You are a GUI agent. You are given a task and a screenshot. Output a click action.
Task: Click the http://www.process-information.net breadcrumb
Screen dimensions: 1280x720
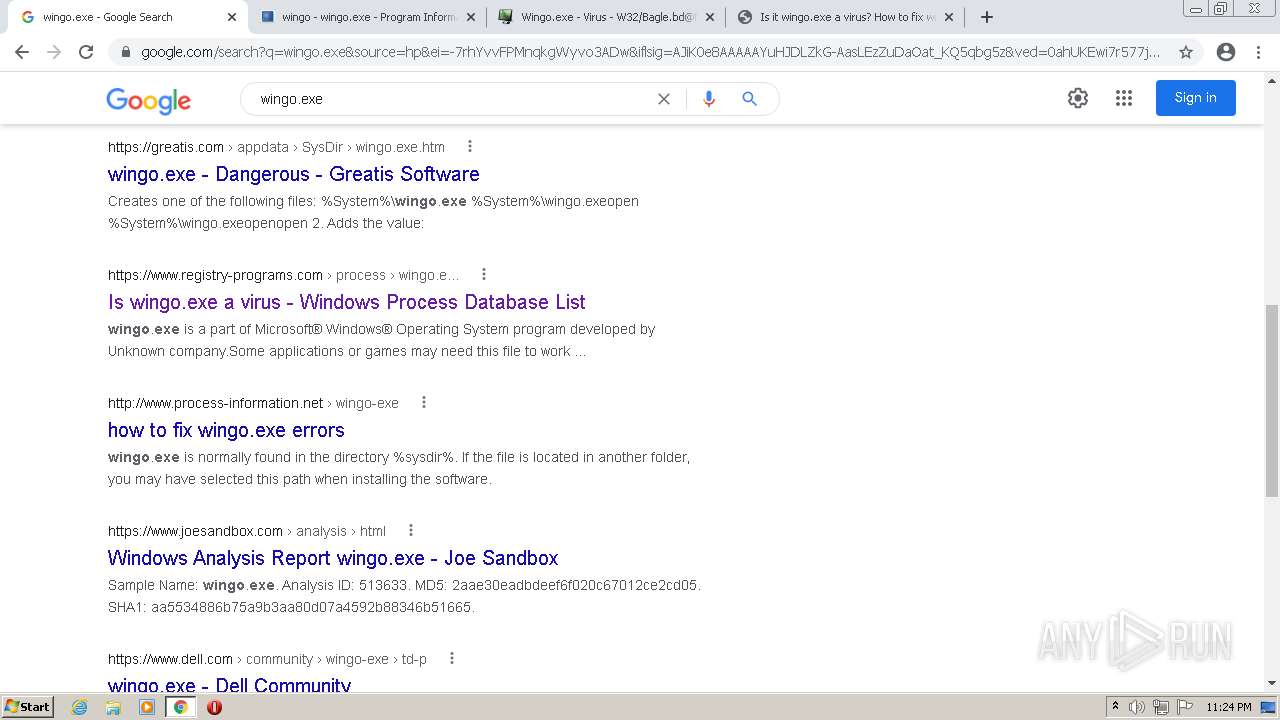[215, 403]
